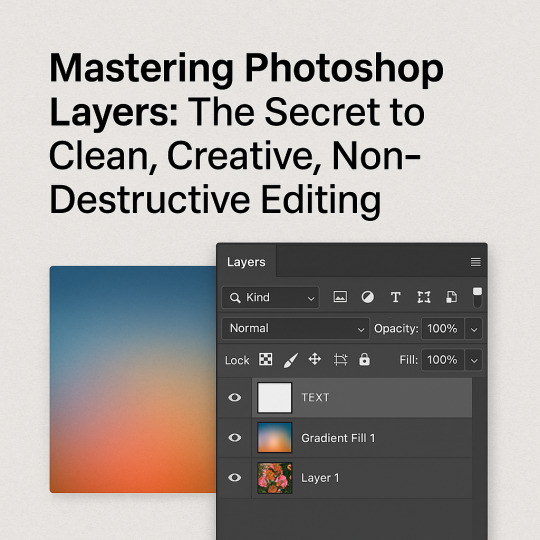Expand the Opacity slider arrow
Image resolution: width=540 pixels, height=540 pixels.
(474, 329)
